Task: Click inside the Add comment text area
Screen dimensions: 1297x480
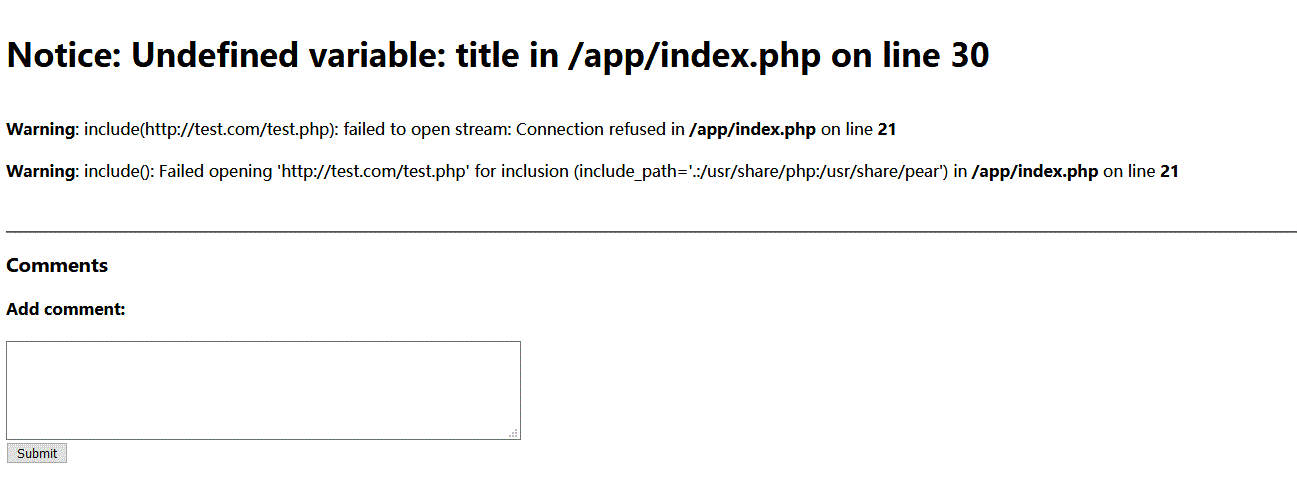Action: 263,389
